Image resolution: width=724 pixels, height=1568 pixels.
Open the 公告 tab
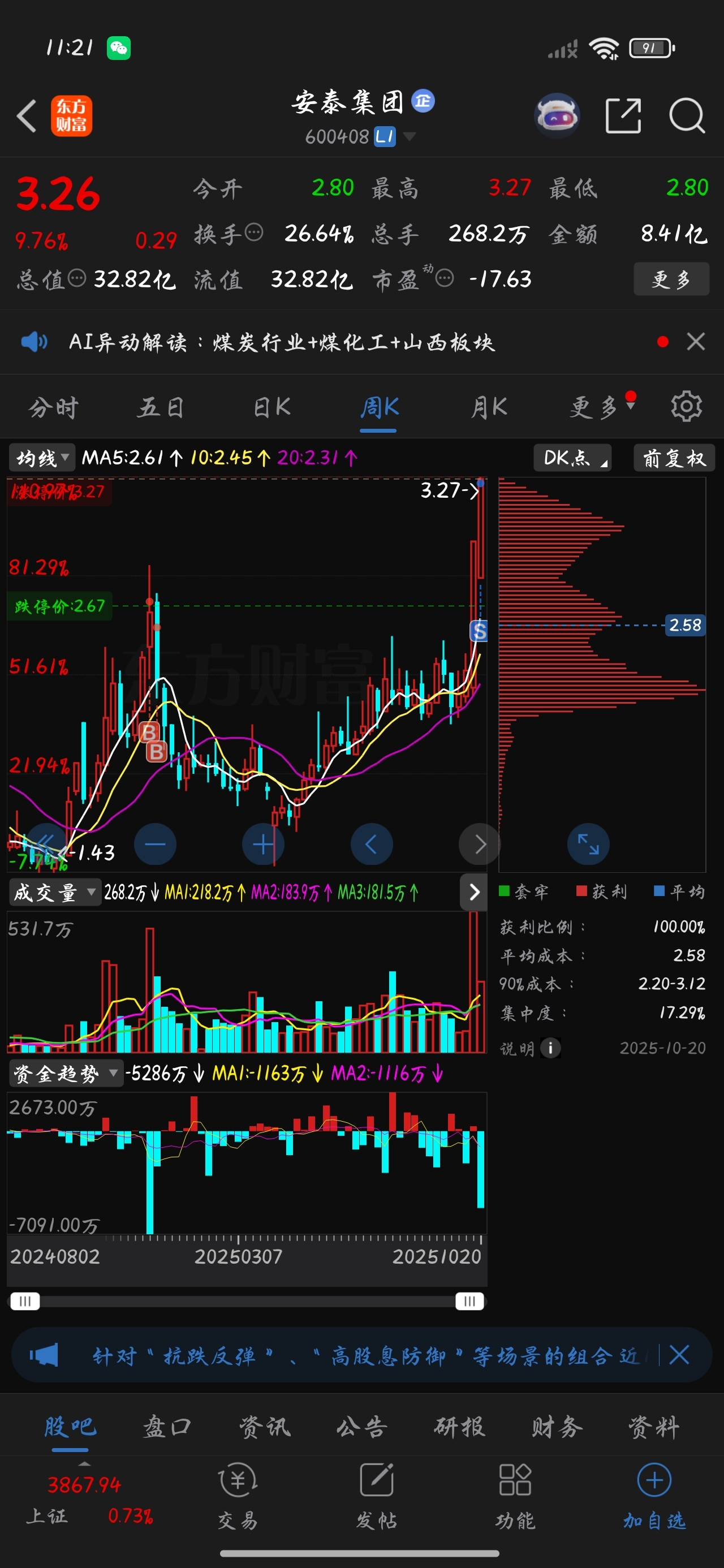[363, 1426]
